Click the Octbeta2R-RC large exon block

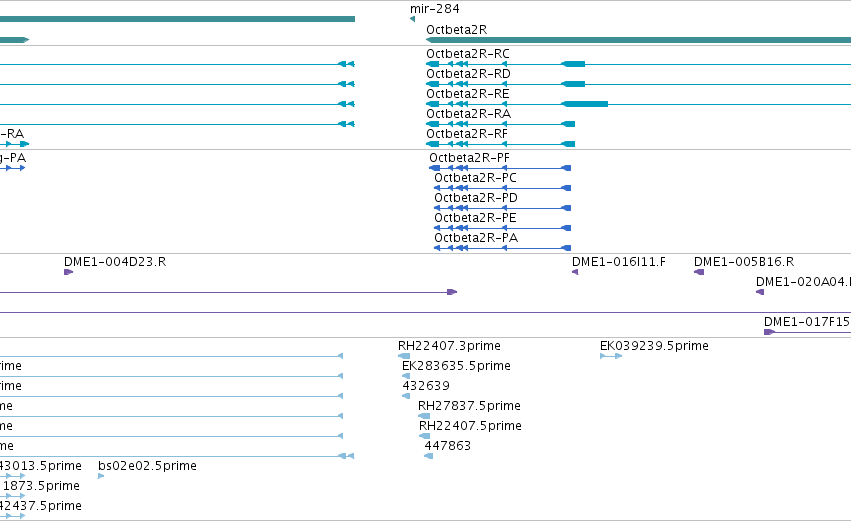click(x=573, y=64)
